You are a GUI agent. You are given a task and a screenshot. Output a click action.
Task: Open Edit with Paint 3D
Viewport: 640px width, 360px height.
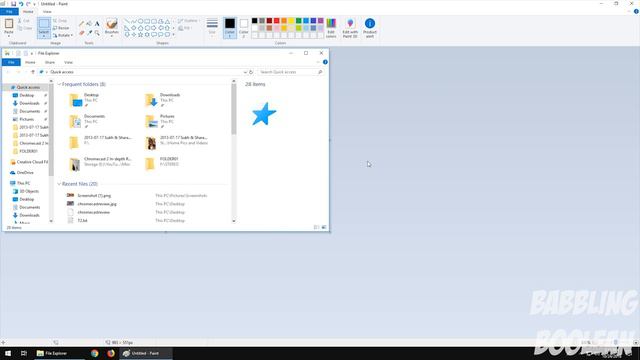(350, 28)
